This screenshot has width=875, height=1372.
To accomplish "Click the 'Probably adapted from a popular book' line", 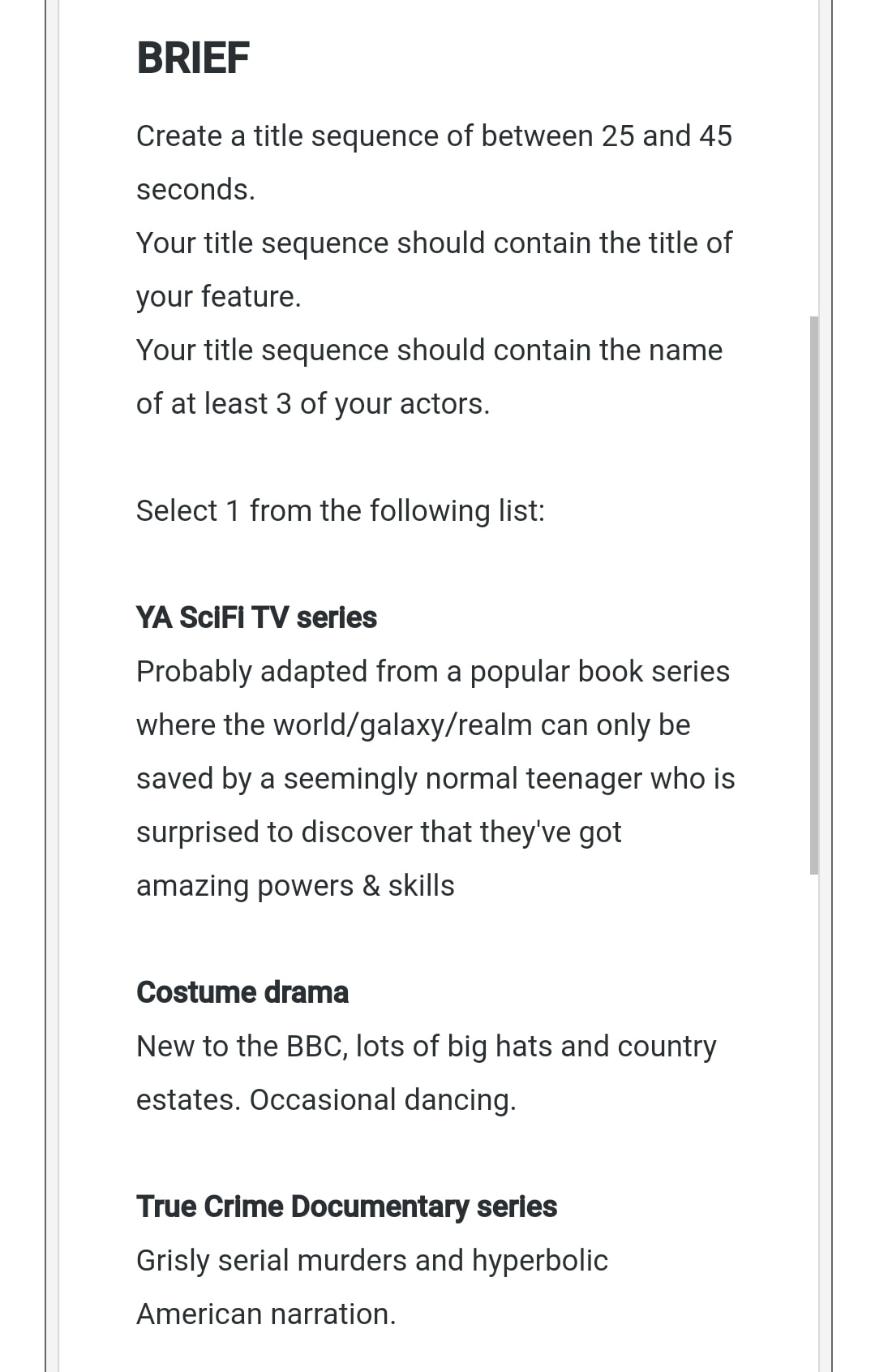I will tap(433, 671).
